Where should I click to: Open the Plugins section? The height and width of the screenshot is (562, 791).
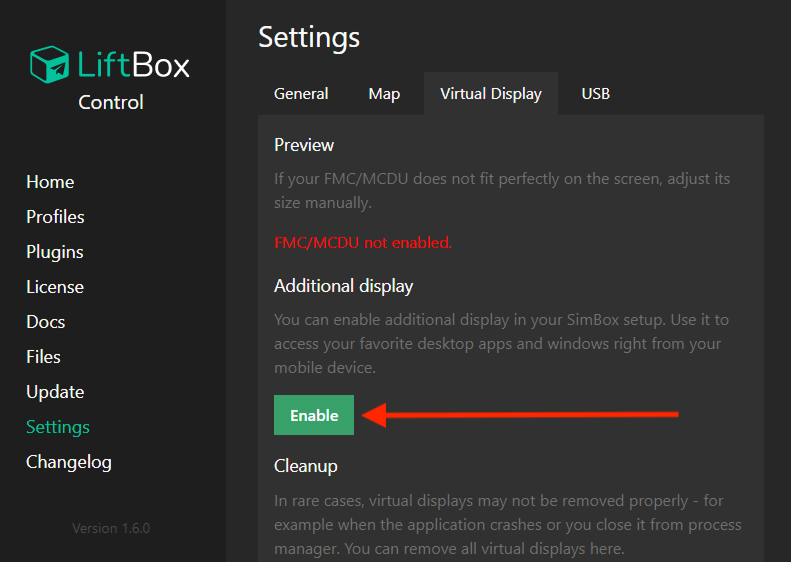tap(55, 252)
